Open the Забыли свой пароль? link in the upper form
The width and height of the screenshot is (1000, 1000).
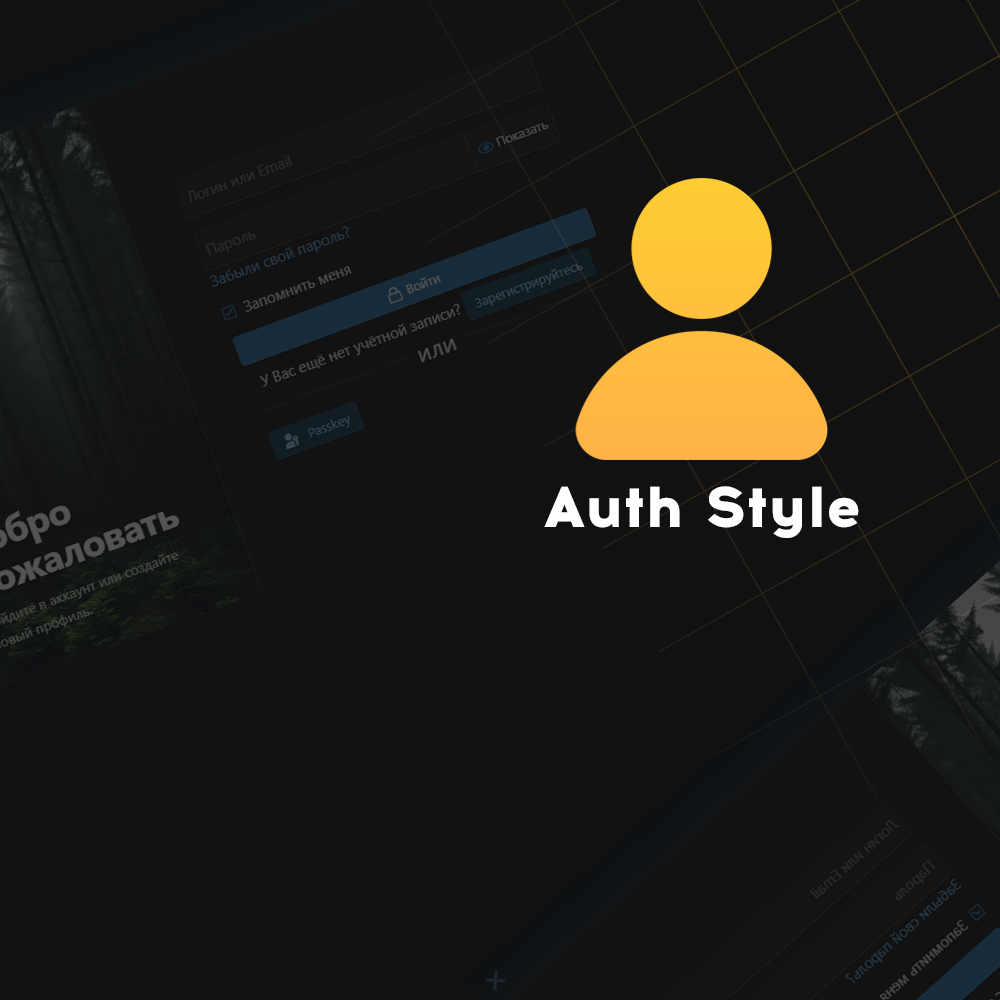280,256
